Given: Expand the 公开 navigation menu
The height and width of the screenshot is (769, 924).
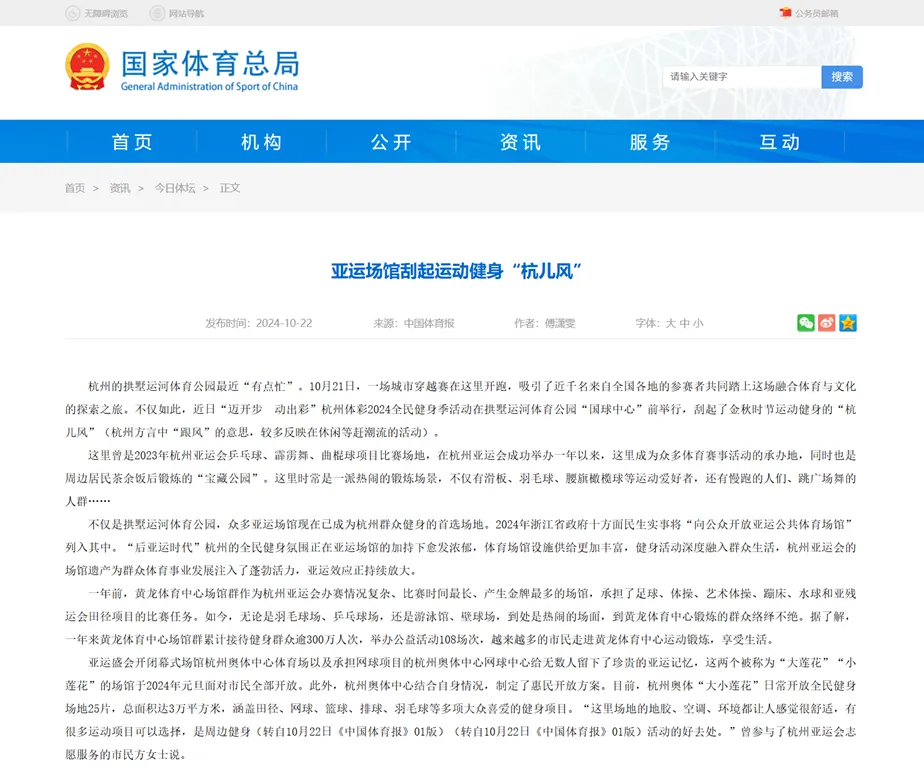Looking at the screenshot, I should click(389, 141).
